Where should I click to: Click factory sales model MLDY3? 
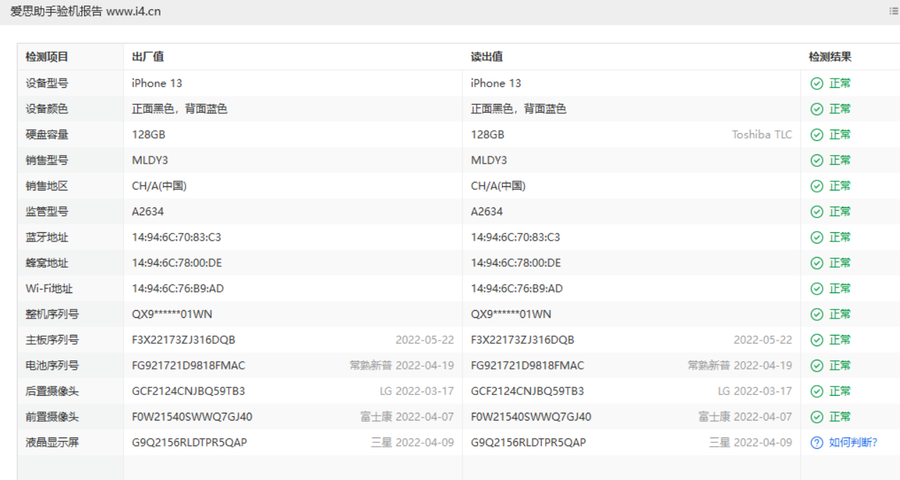(150, 160)
